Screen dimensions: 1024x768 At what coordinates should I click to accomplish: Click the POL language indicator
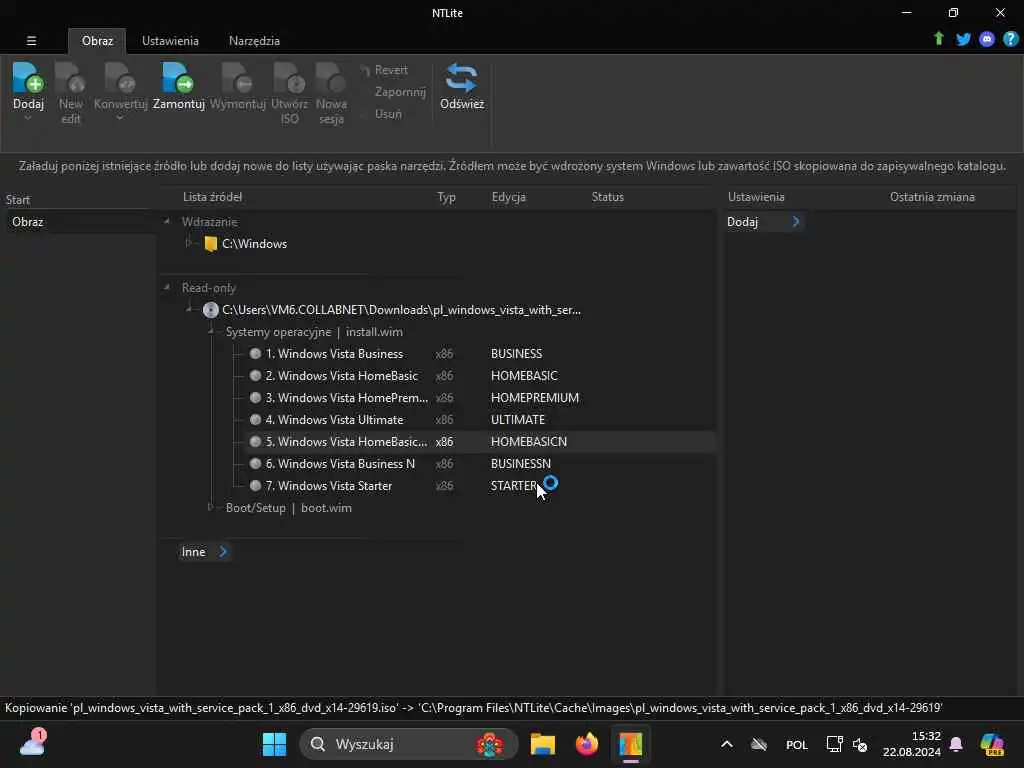click(x=797, y=744)
